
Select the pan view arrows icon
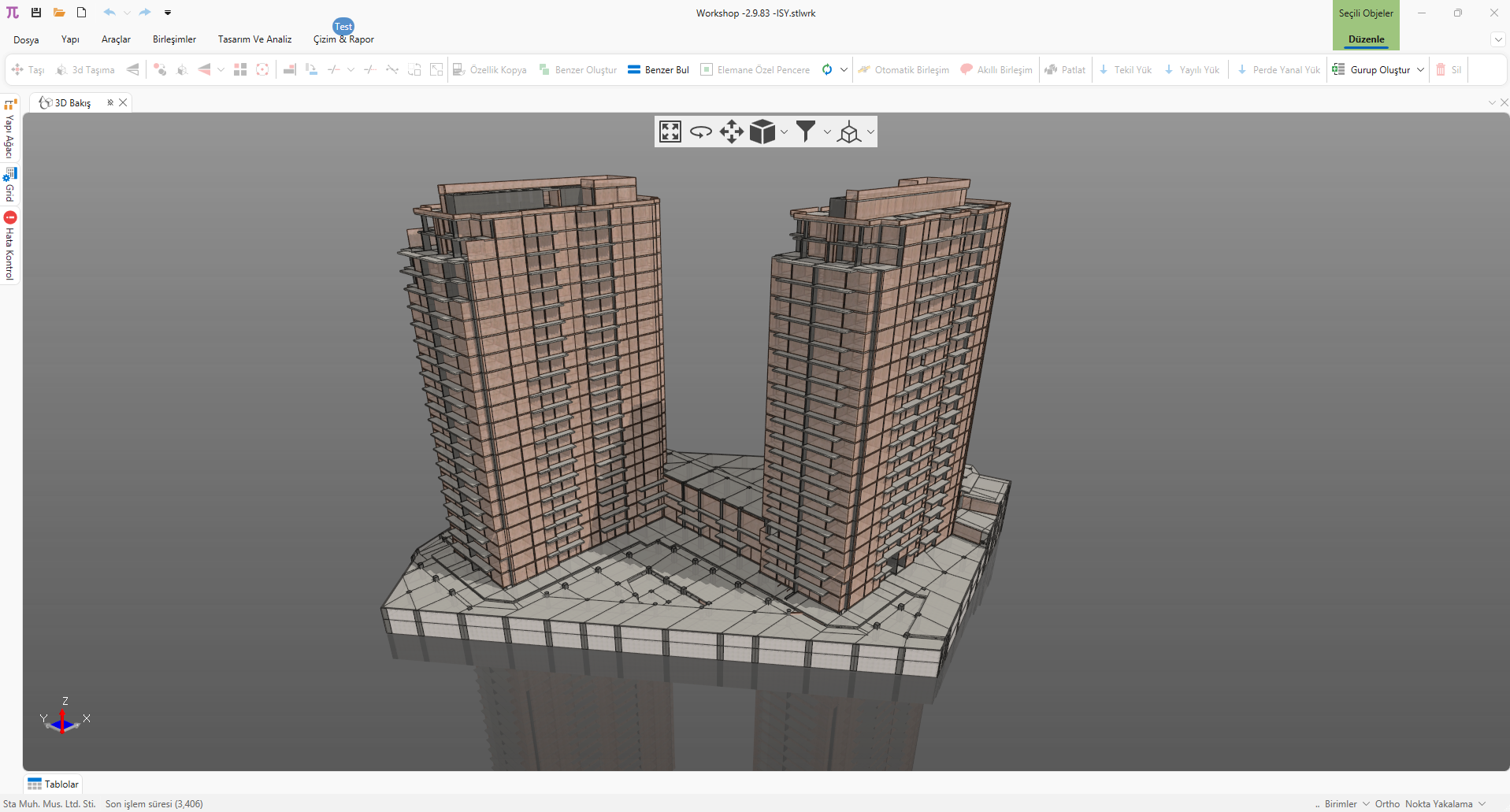click(731, 132)
